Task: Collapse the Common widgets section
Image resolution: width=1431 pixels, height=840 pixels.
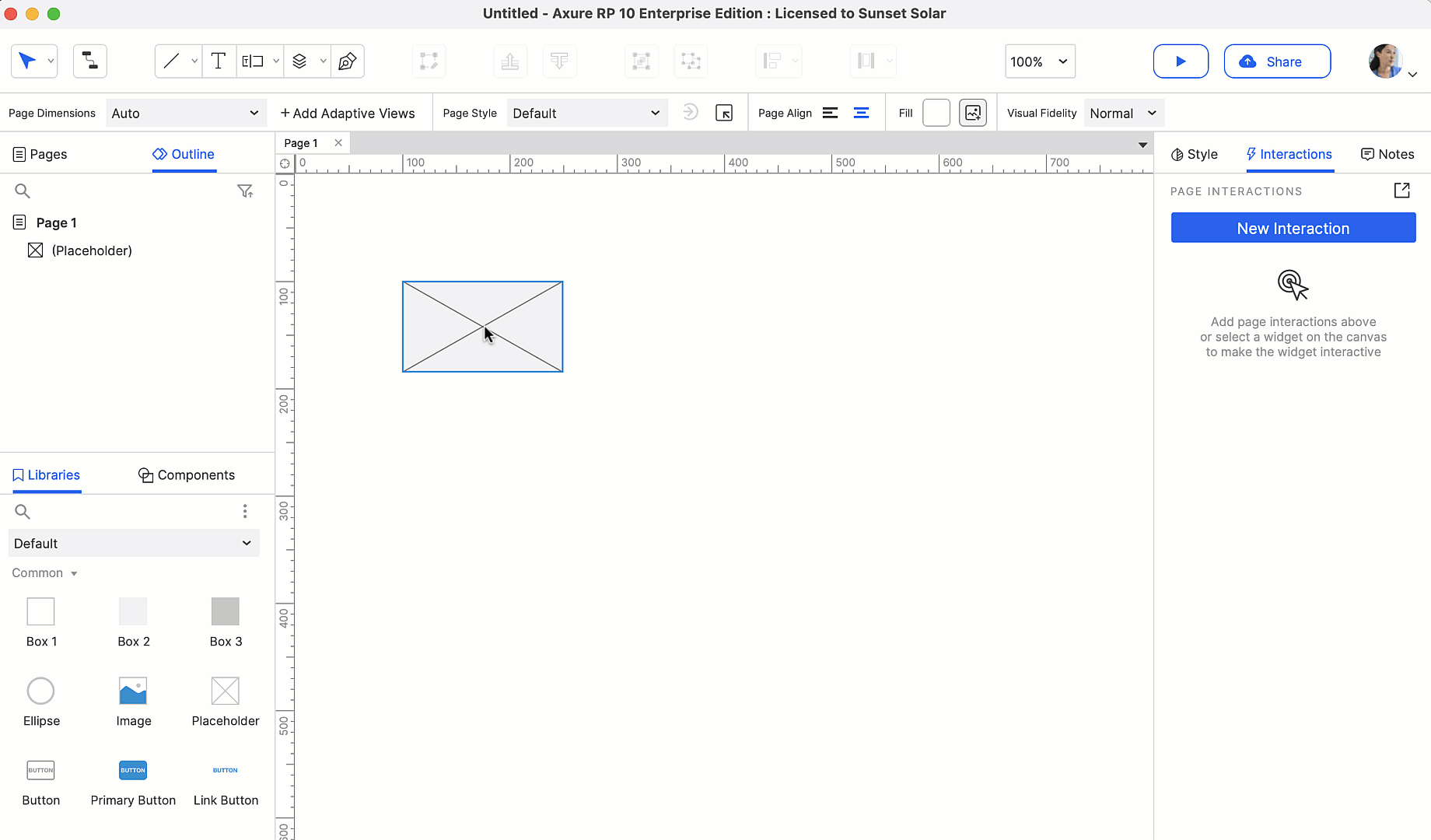Action: pos(44,573)
